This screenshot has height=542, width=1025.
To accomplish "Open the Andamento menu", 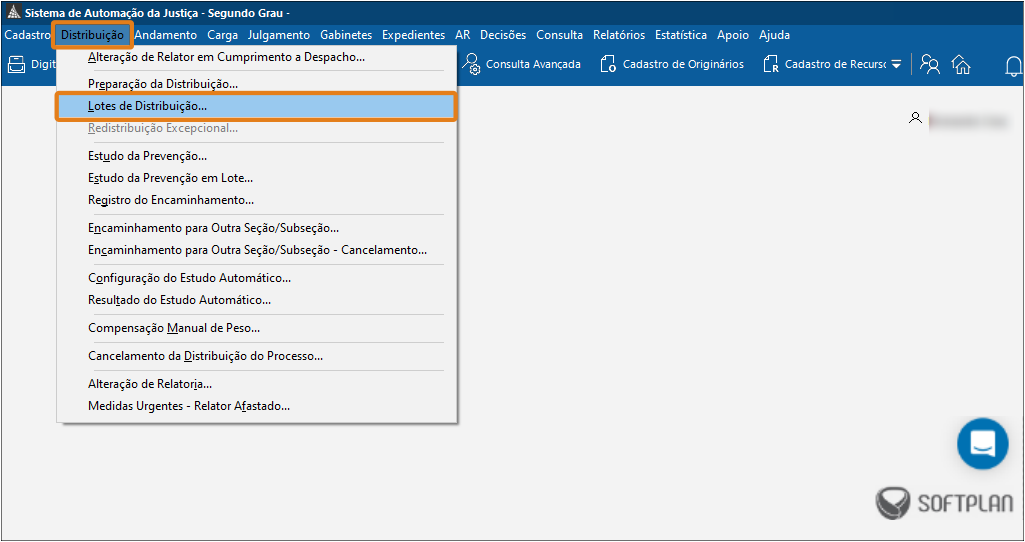I will 165,35.
